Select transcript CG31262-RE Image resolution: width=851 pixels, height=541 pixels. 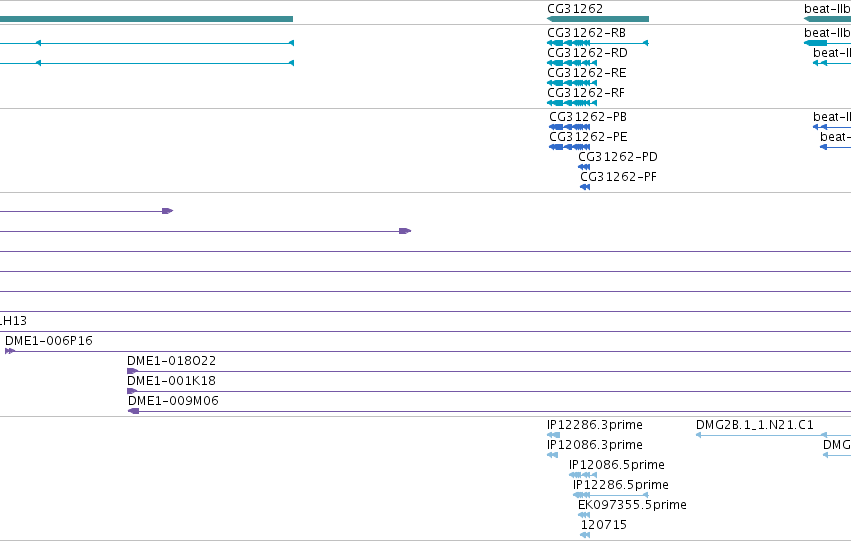tap(587, 73)
